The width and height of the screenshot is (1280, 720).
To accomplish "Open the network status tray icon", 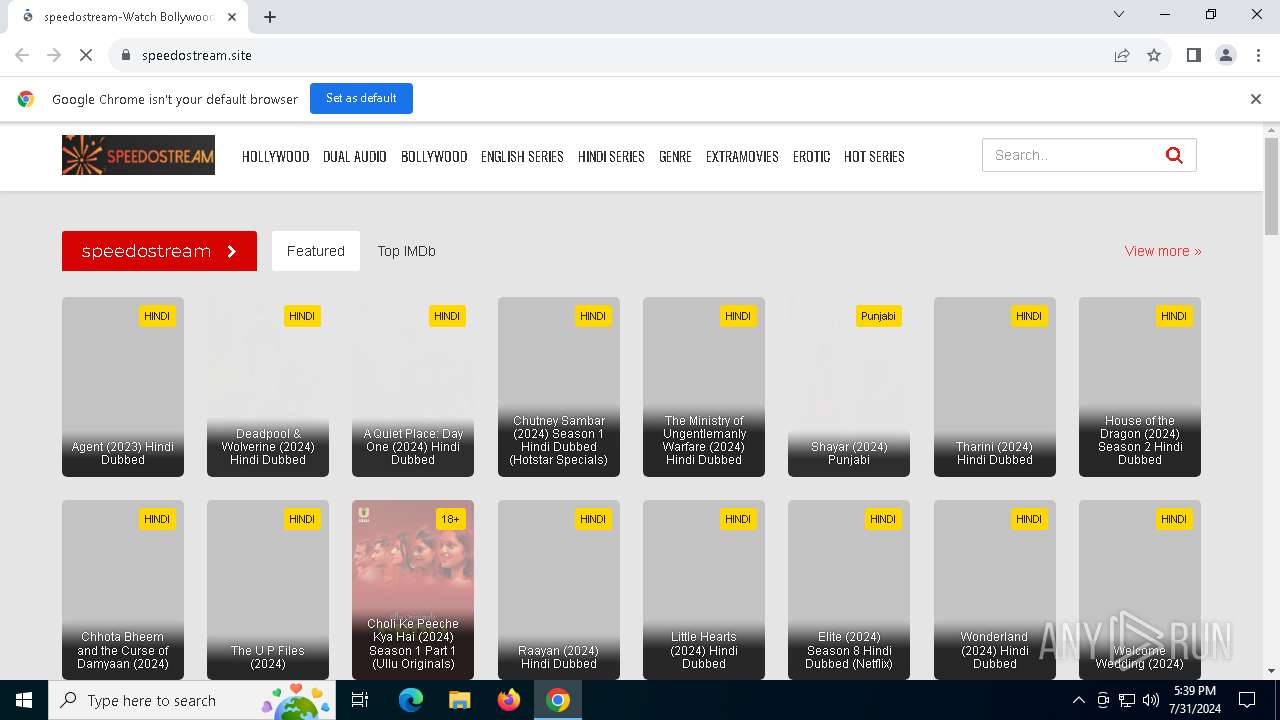I will [1127, 700].
